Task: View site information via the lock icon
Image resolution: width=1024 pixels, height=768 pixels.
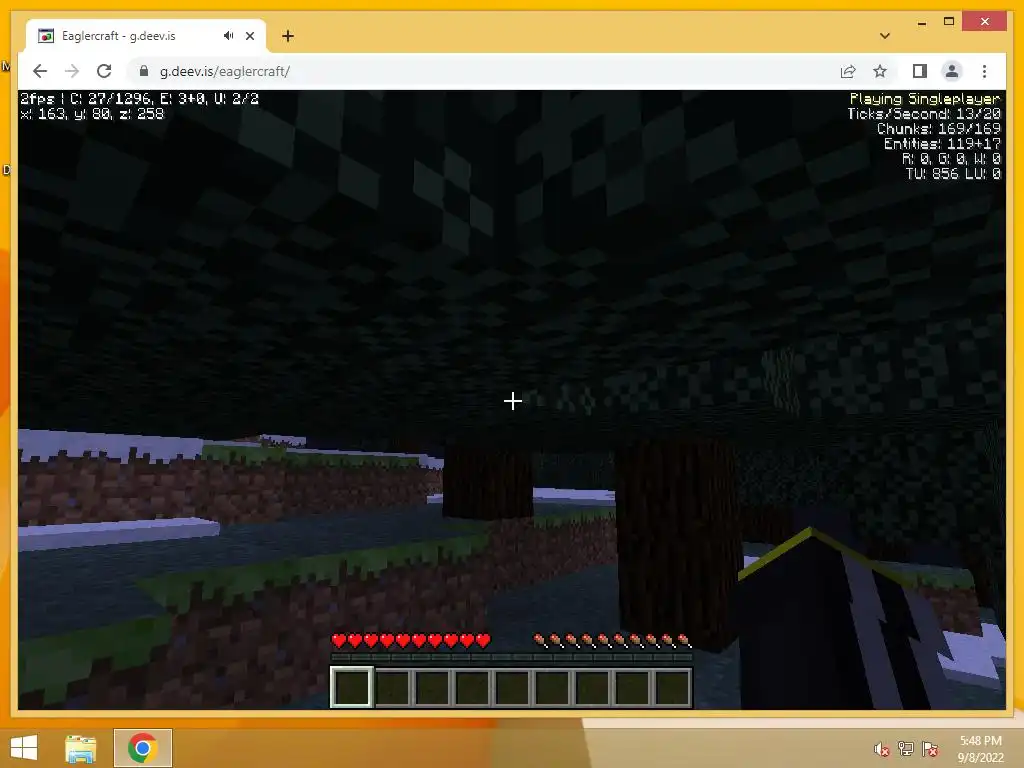Action: point(144,71)
